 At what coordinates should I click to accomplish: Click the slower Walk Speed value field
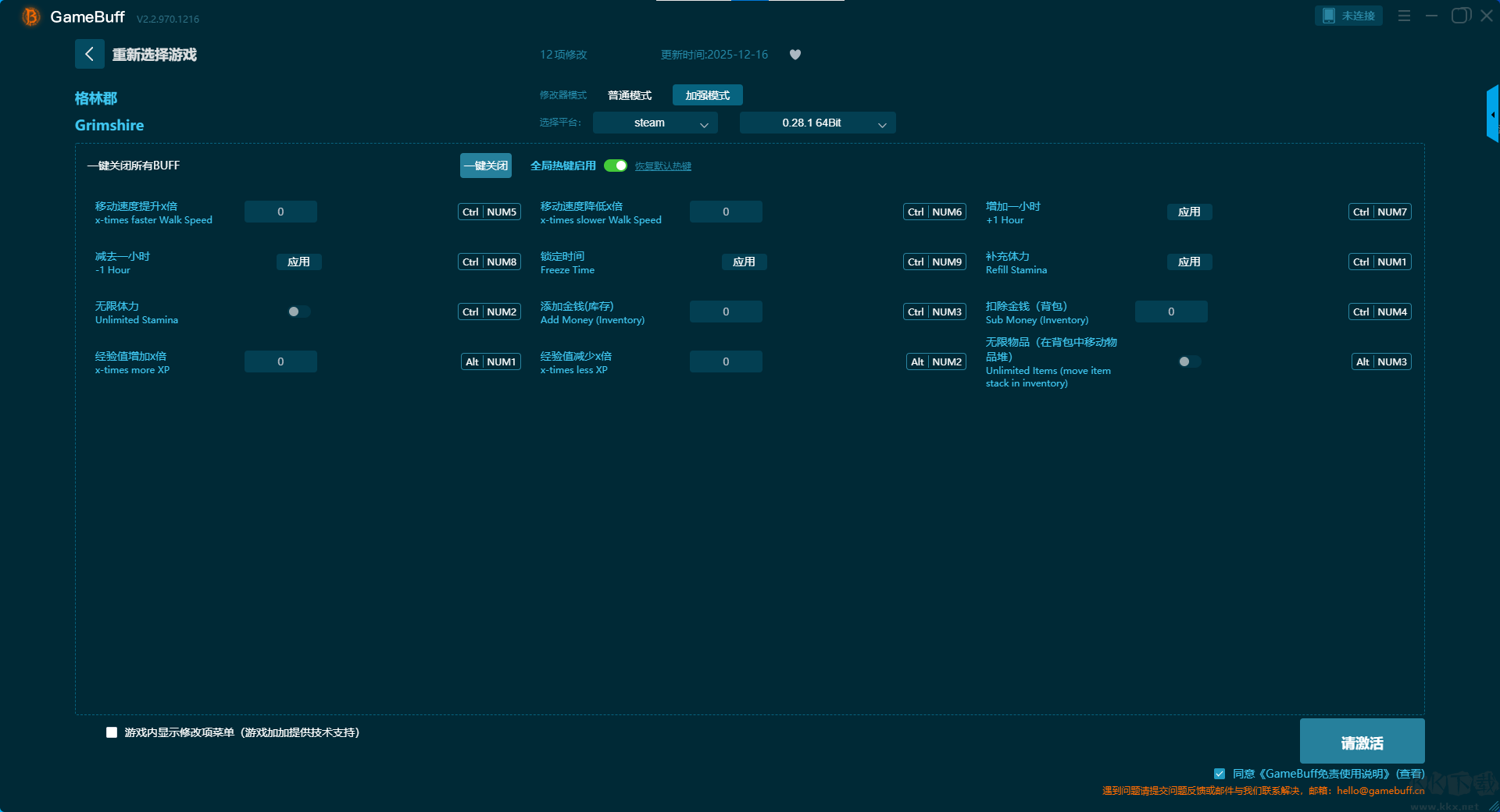726,212
